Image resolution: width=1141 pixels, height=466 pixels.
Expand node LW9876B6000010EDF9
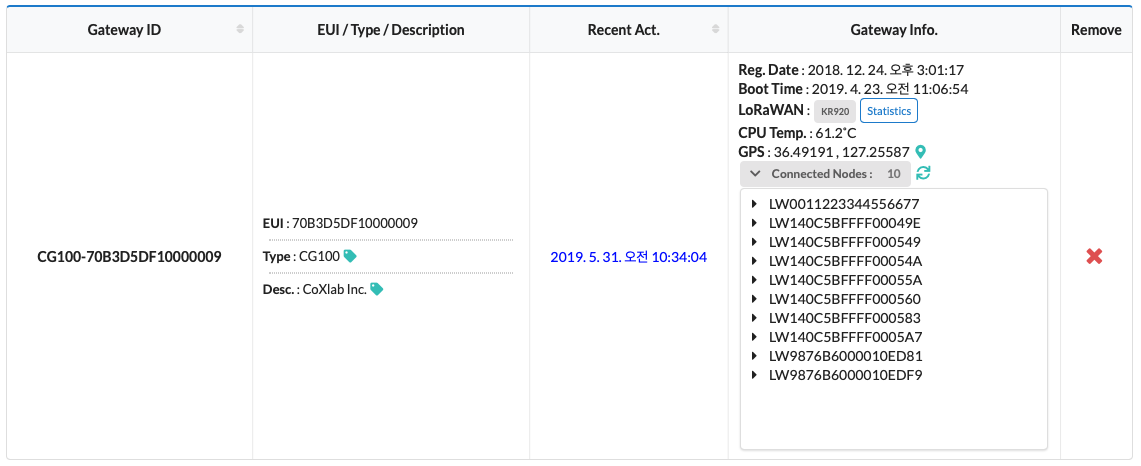tap(754, 375)
